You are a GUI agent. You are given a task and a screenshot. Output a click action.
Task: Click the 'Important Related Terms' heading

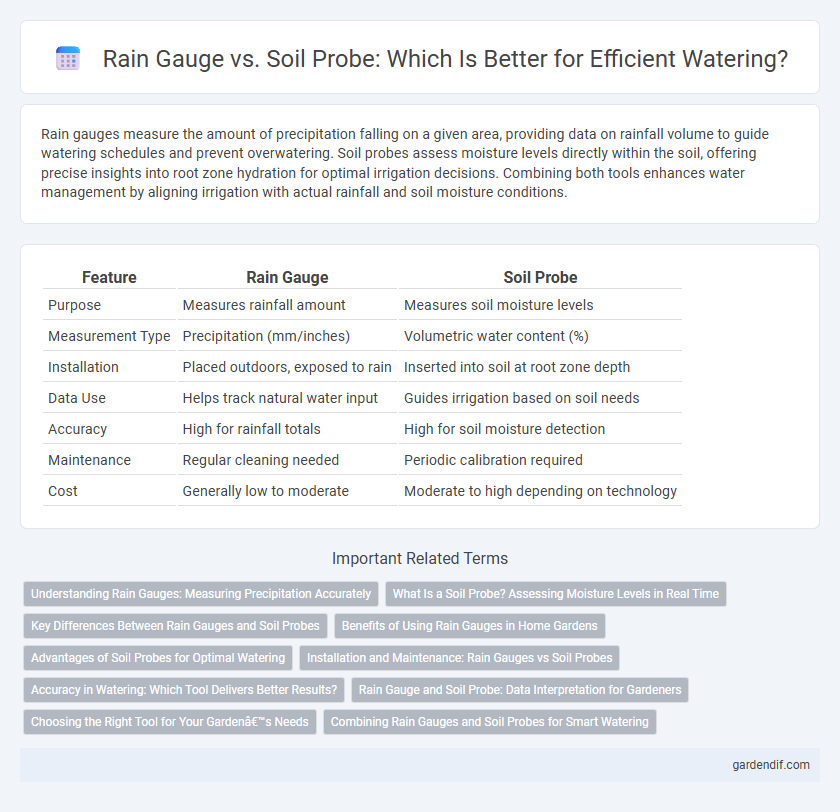pyautogui.click(x=420, y=559)
